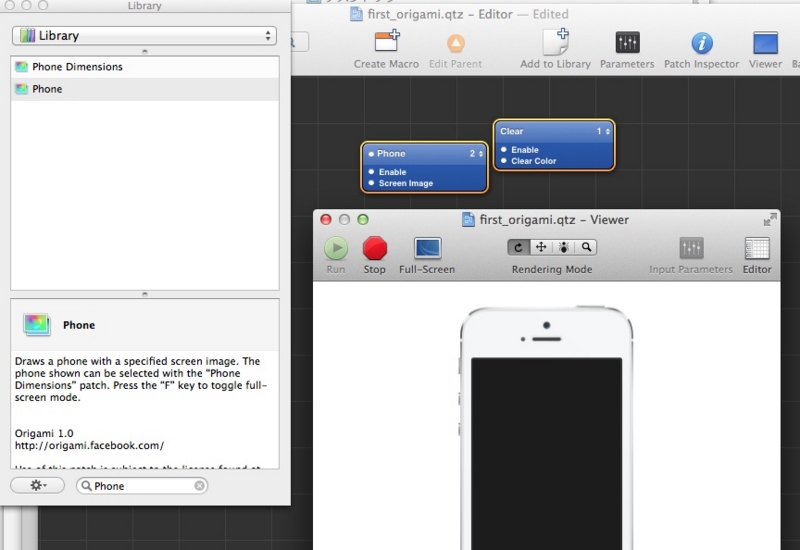Click the Viewer document proxy icon

[468, 219]
